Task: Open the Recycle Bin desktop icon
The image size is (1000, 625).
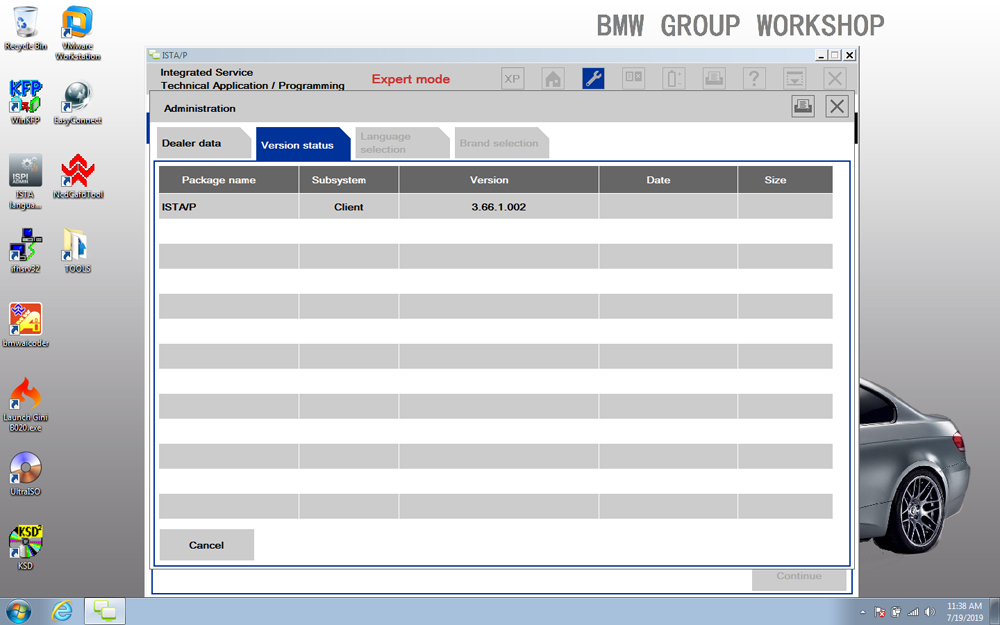Action: click(x=26, y=29)
